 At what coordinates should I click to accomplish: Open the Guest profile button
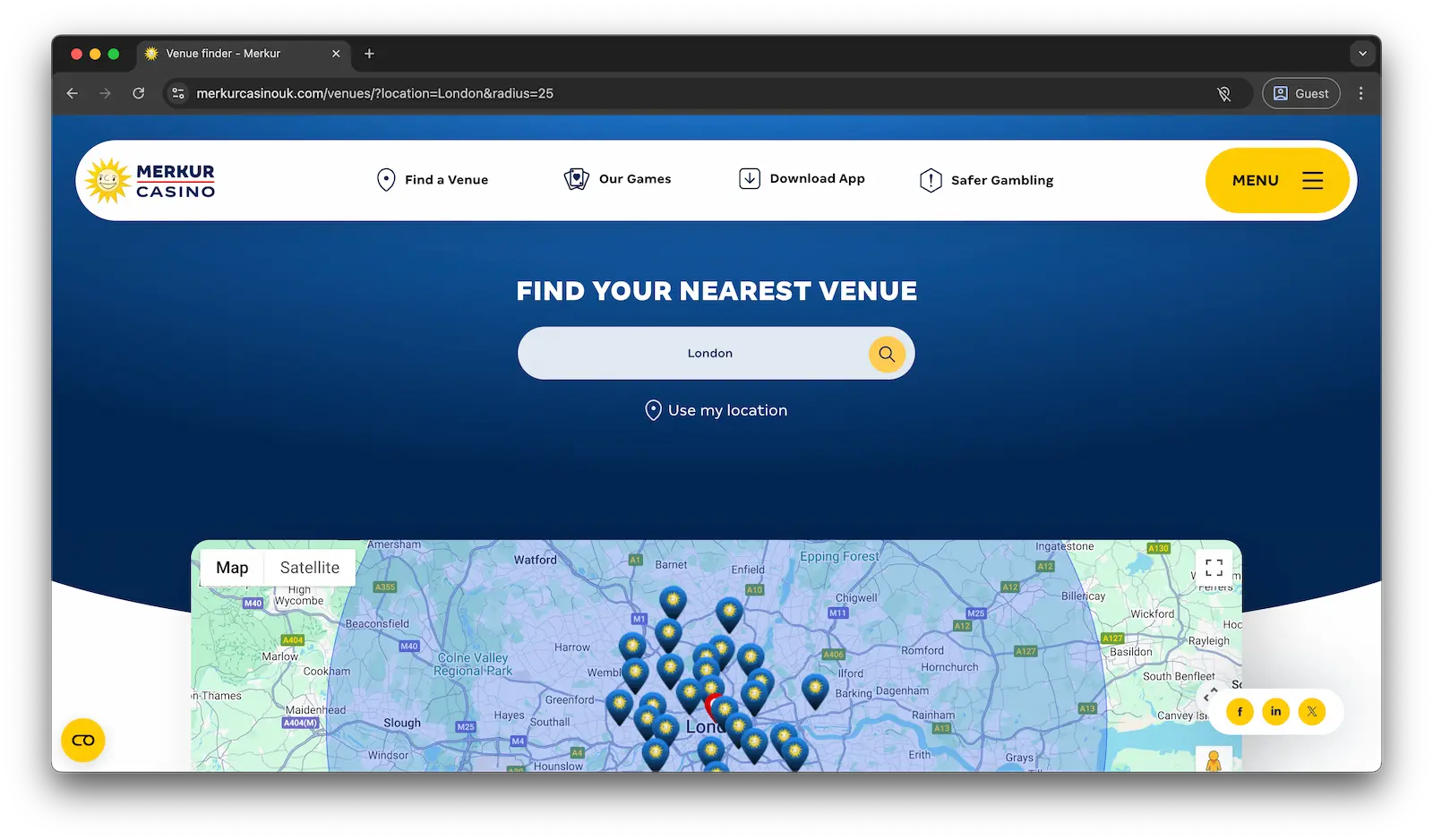pos(1301,93)
